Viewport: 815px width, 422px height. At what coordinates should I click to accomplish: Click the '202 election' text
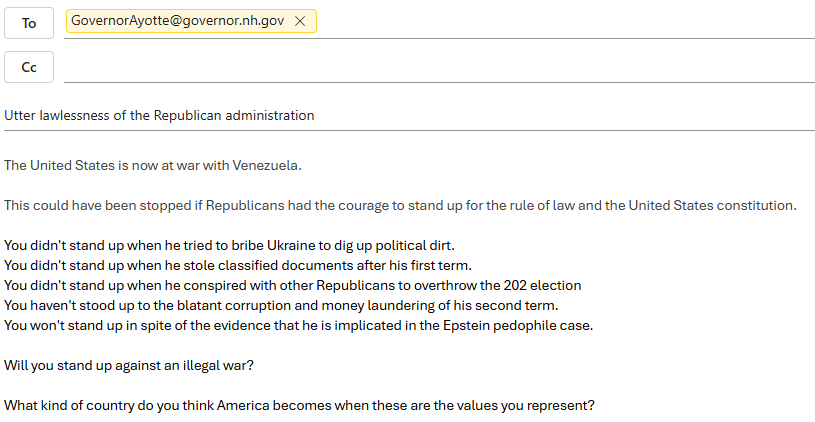click(x=543, y=285)
